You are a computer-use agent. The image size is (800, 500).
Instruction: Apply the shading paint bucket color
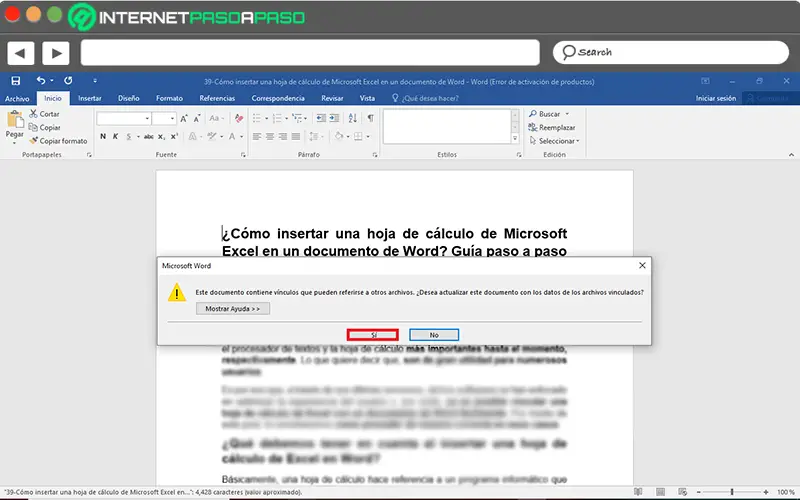[x=339, y=136]
